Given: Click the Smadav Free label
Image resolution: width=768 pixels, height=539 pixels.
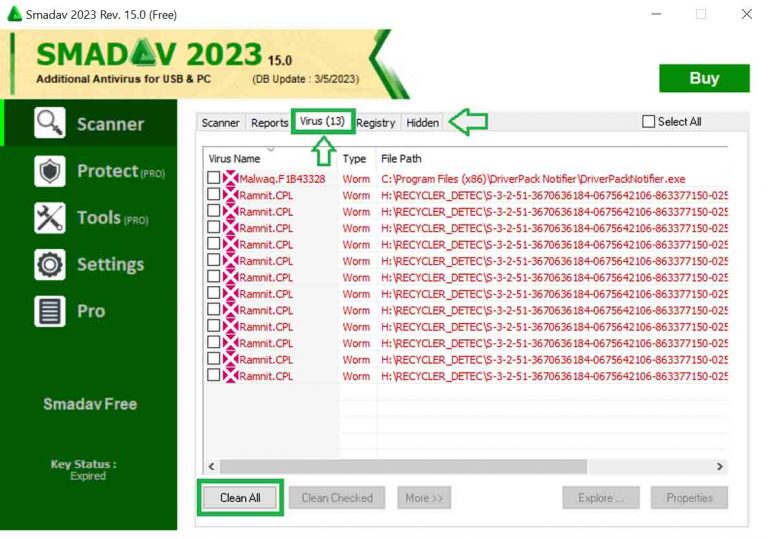Looking at the screenshot, I should [90, 404].
